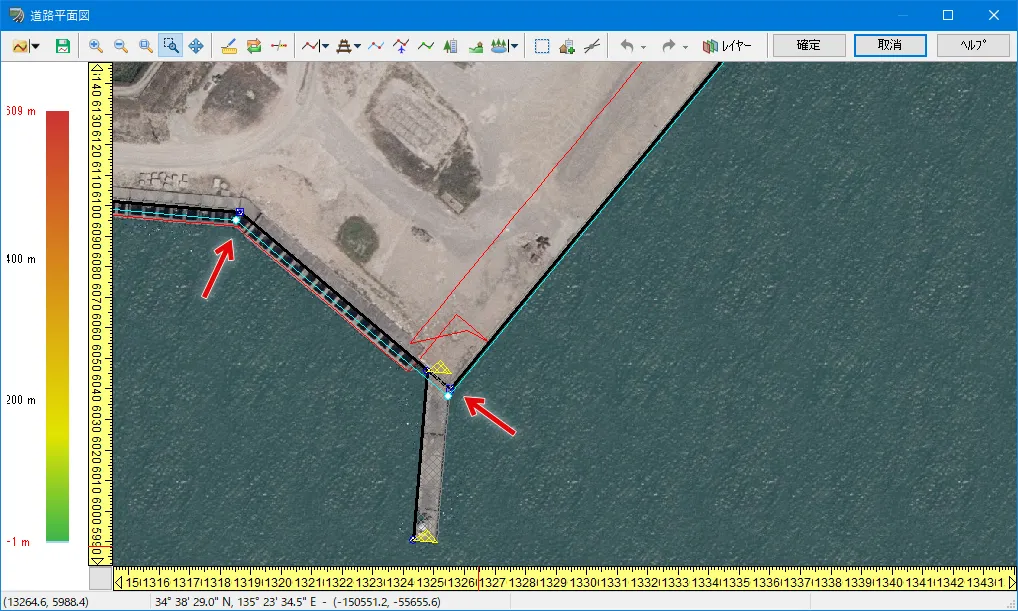The width and height of the screenshot is (1018, 611).
Task: Activate the pan arrows tool
Action: tap(196, 46)
